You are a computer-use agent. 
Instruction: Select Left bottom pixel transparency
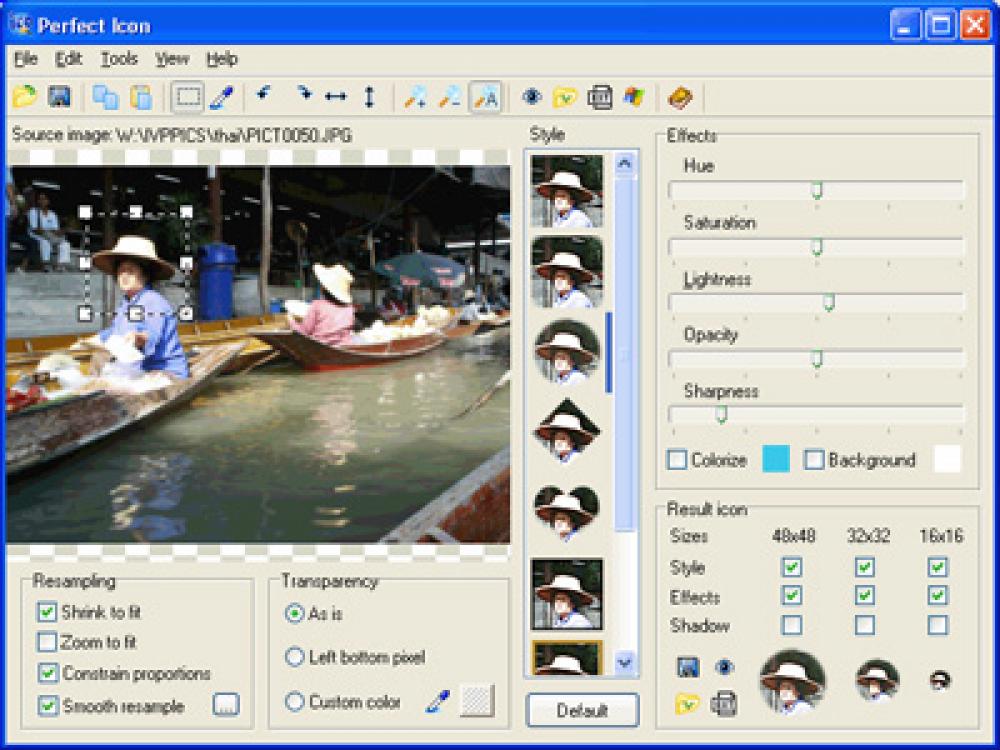[295, 658]
